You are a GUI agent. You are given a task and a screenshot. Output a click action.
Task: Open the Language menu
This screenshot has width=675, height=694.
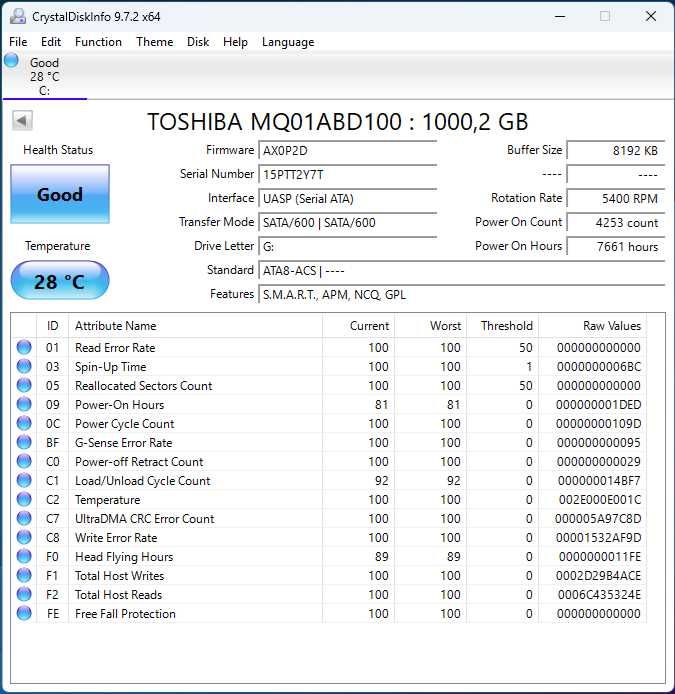[x=288, y=42]
